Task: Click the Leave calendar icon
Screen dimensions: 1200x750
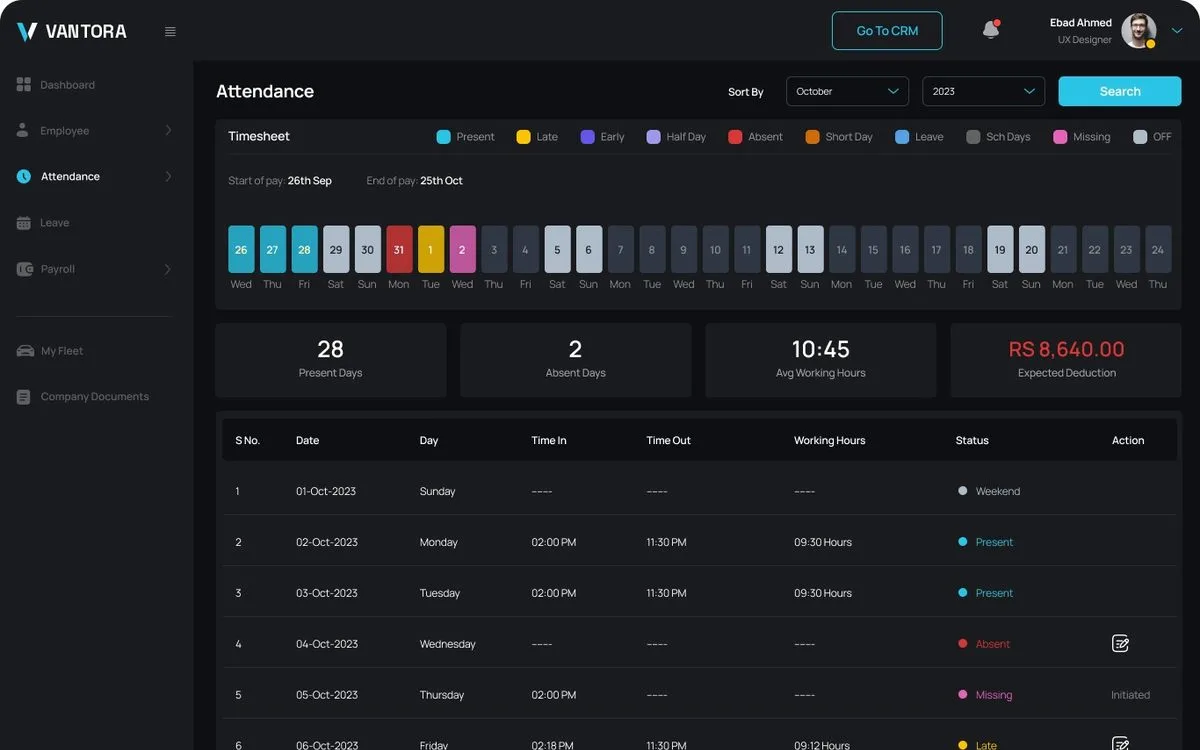Action: point(24,223)
